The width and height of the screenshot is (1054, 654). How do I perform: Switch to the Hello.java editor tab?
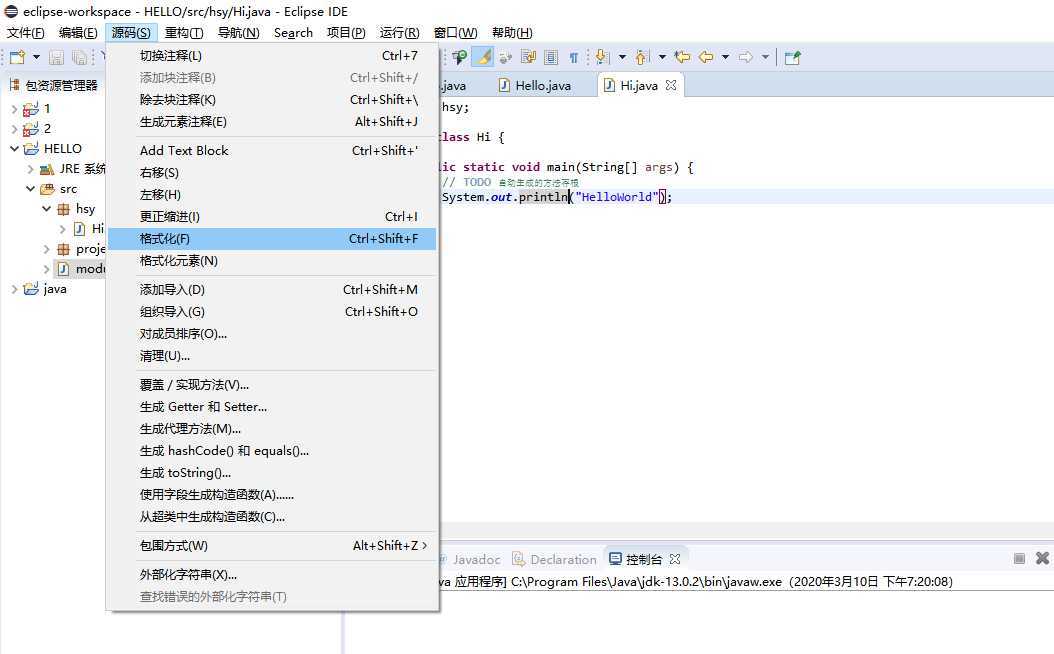tap(535, 85)
